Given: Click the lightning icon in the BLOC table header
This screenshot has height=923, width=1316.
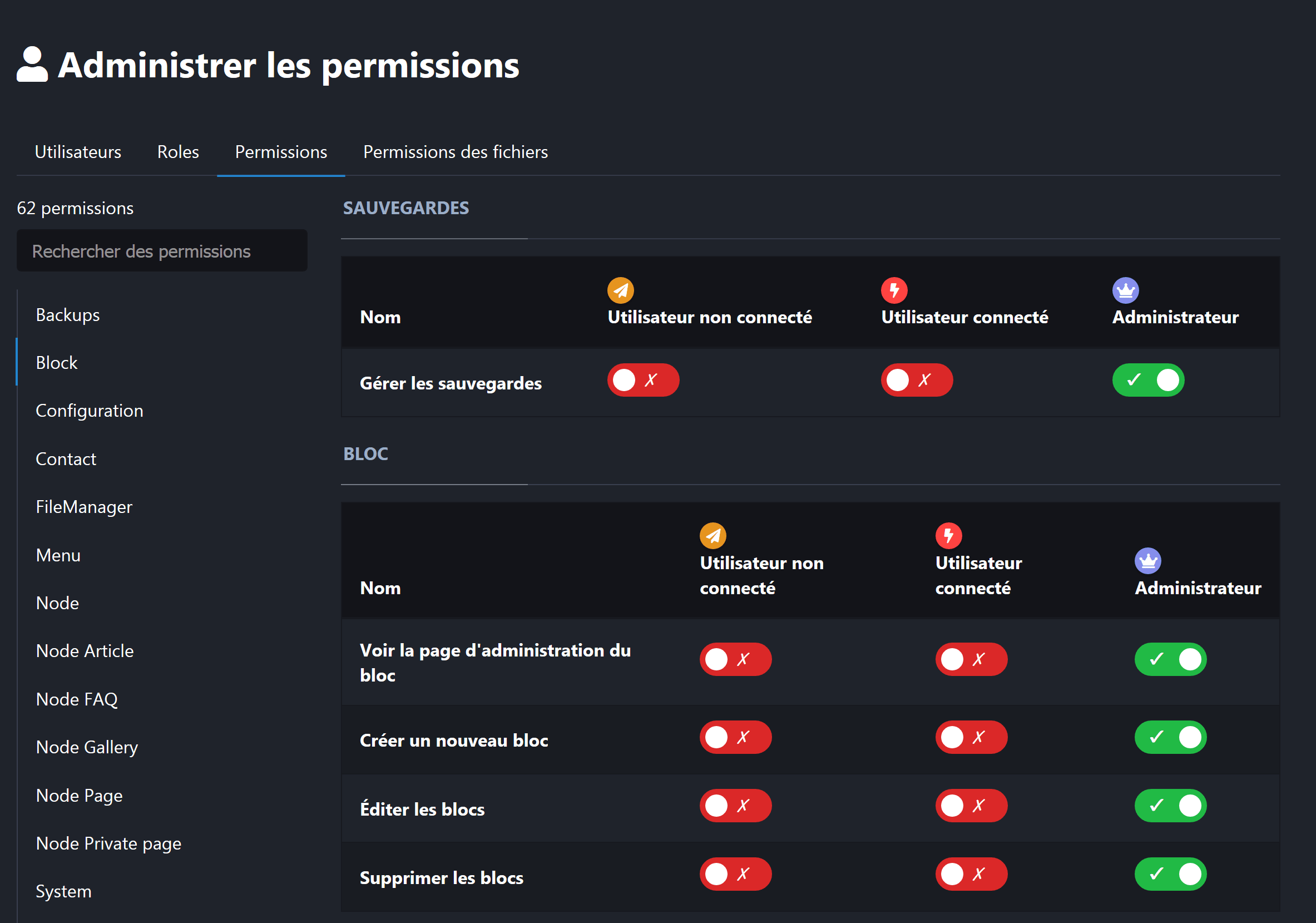Looking at the screenshot, I should click(x=948, y=535).
